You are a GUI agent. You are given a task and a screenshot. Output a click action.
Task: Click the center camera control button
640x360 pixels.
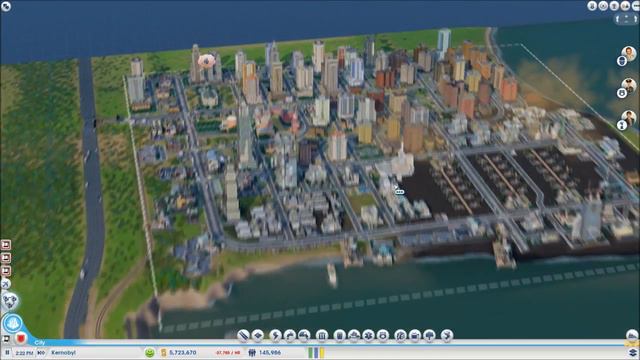coord(627,19)
